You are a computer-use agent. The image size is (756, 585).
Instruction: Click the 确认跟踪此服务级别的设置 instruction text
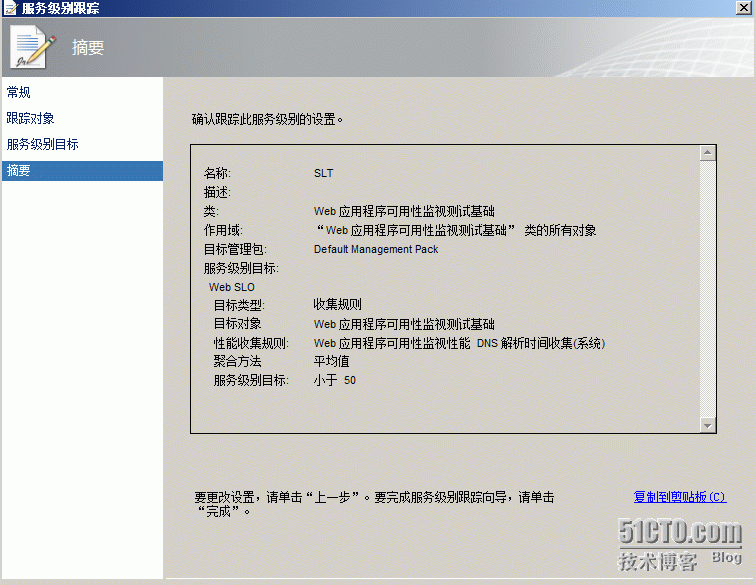(x=267, y=119)
